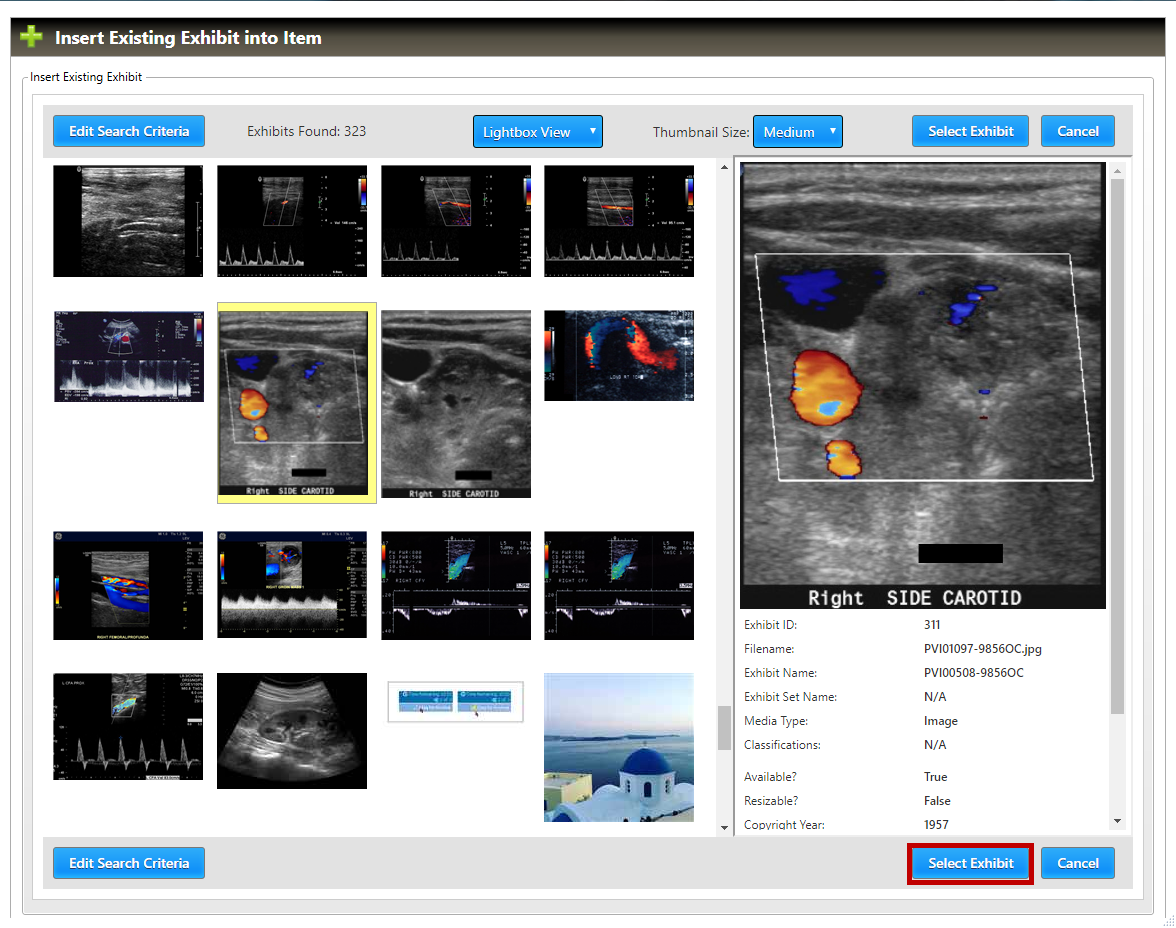Open the Lightbox View dropdown

tap(537, 132)
